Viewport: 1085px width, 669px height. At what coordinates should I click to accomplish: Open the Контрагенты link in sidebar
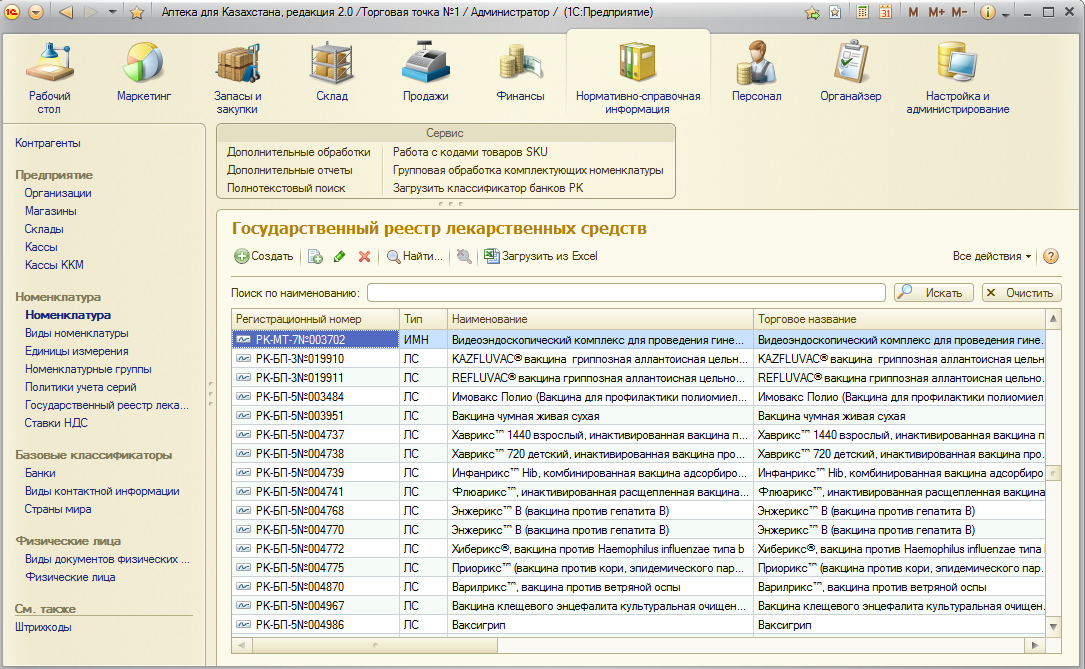(48, 143)
